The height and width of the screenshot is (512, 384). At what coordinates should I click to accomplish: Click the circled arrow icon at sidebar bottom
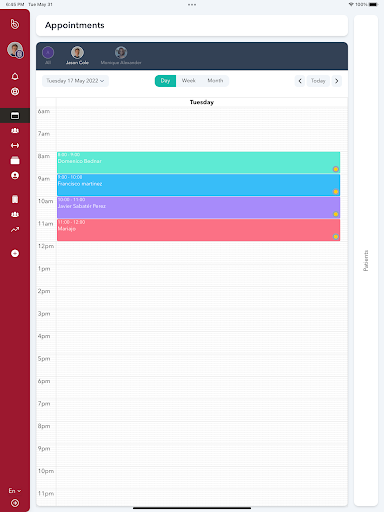coord(15,503)
